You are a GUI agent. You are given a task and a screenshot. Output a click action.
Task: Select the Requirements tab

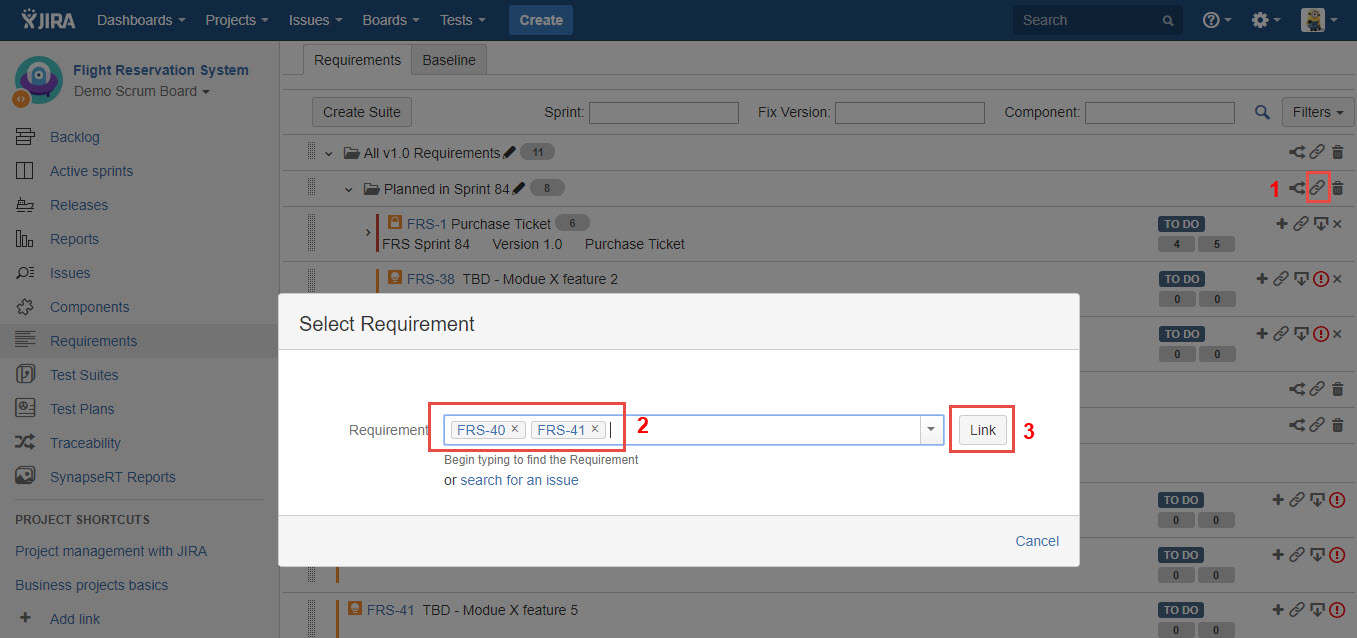point(357,60)
